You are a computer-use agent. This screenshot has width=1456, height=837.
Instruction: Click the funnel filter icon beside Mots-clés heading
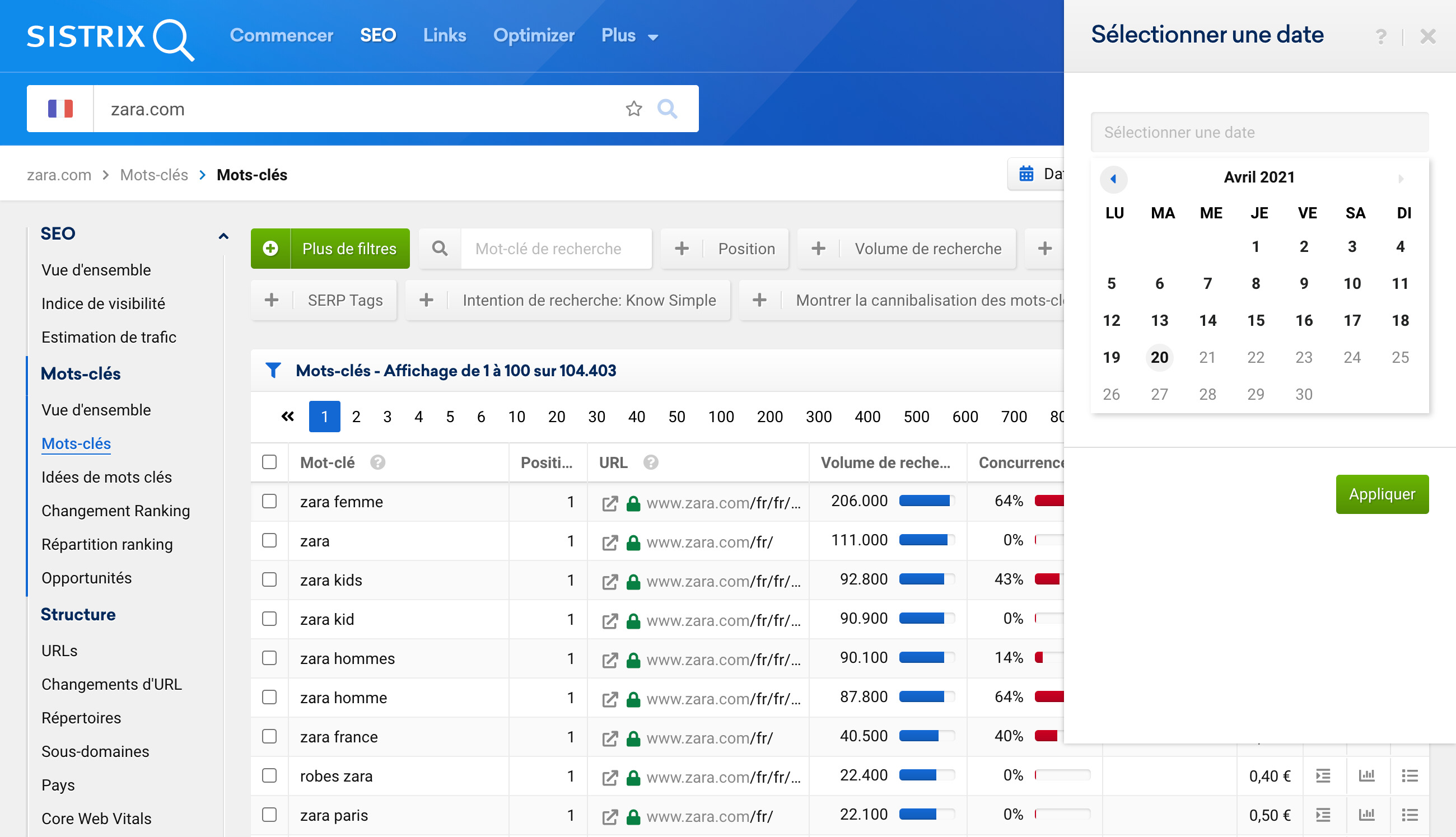pyautogui.click(x=273, y=371)
